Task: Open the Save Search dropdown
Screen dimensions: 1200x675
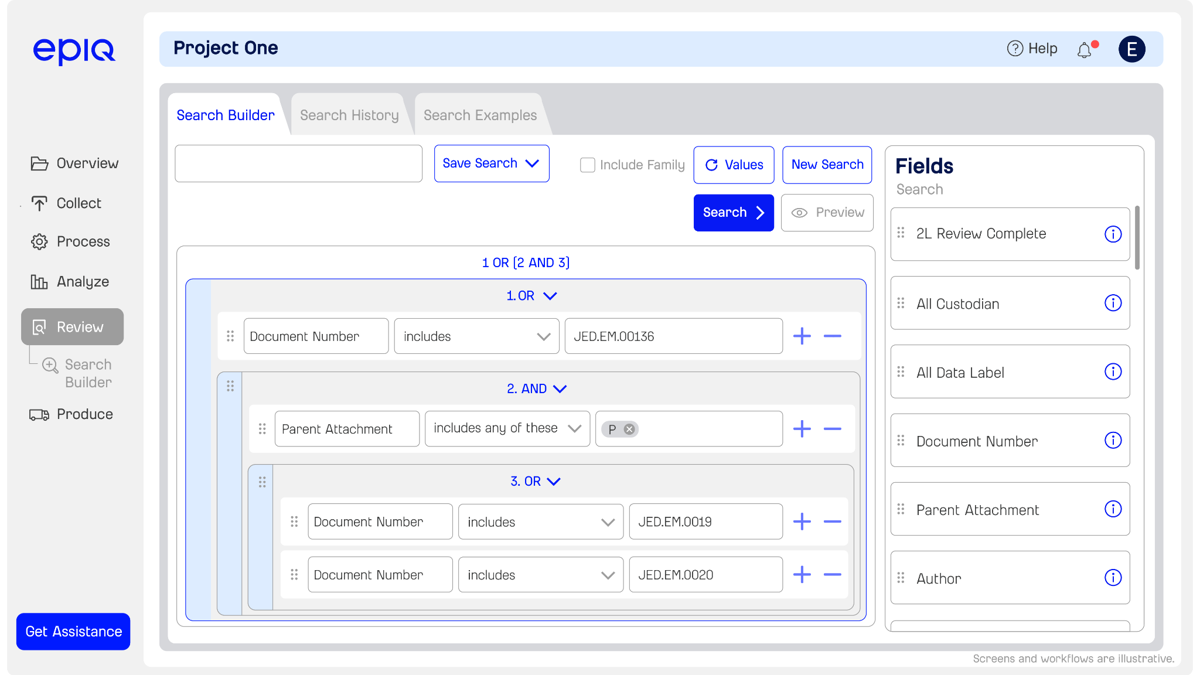Action: coord(491,164)
